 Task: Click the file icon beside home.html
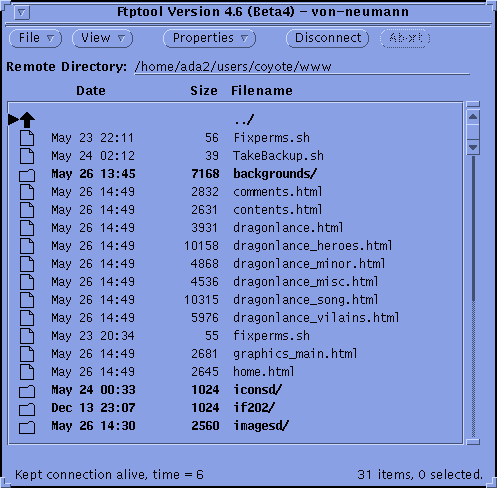pos(27,372)
